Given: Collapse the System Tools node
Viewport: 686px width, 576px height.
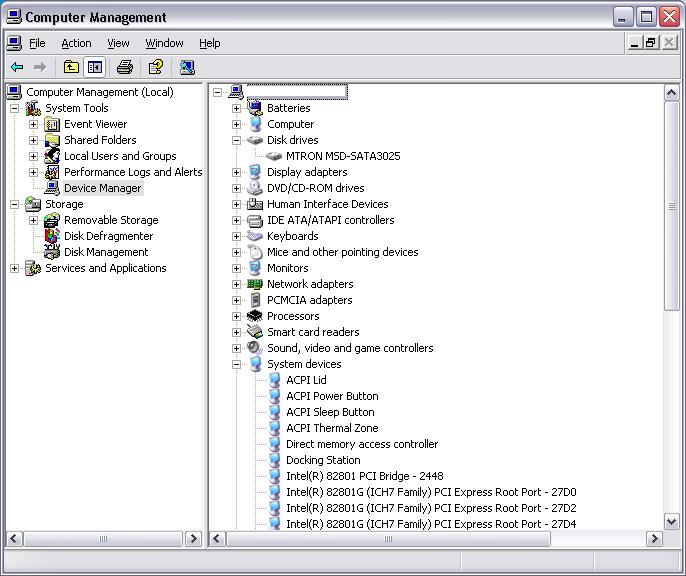Looking at the screenshot, I should coord(14,108).
